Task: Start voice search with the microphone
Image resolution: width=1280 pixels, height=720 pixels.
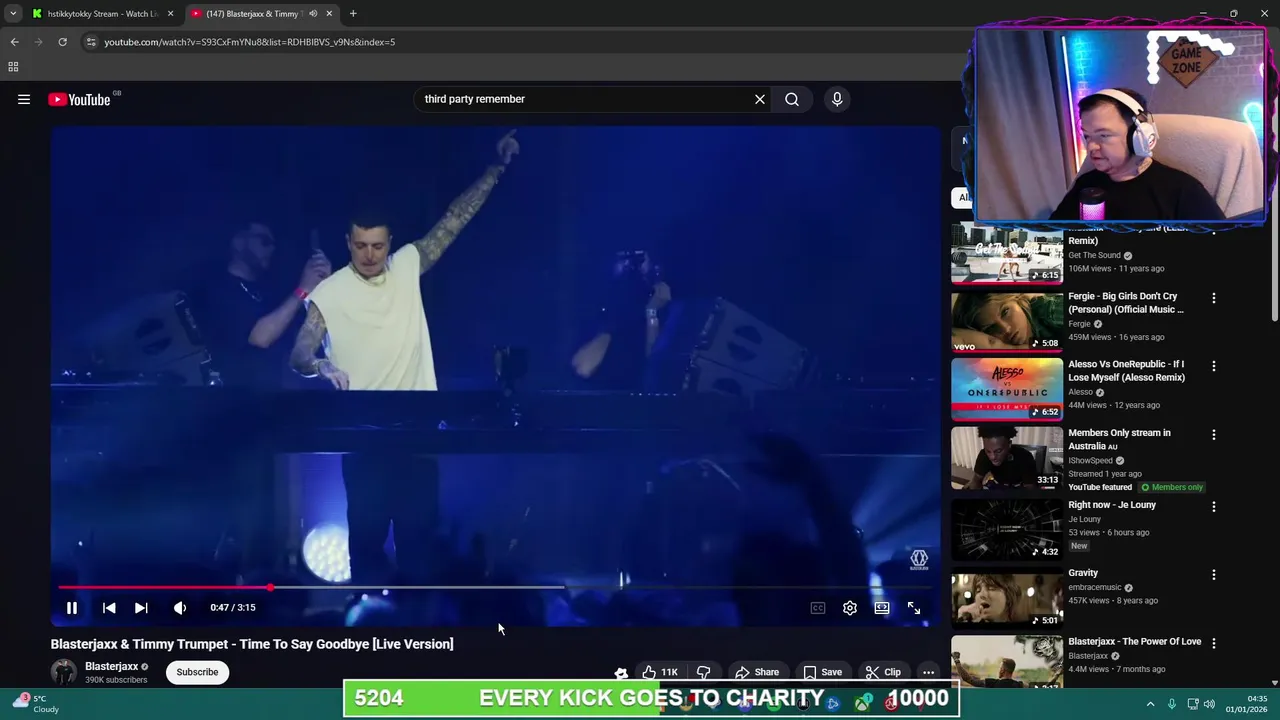Action: (x=837, y=99)
